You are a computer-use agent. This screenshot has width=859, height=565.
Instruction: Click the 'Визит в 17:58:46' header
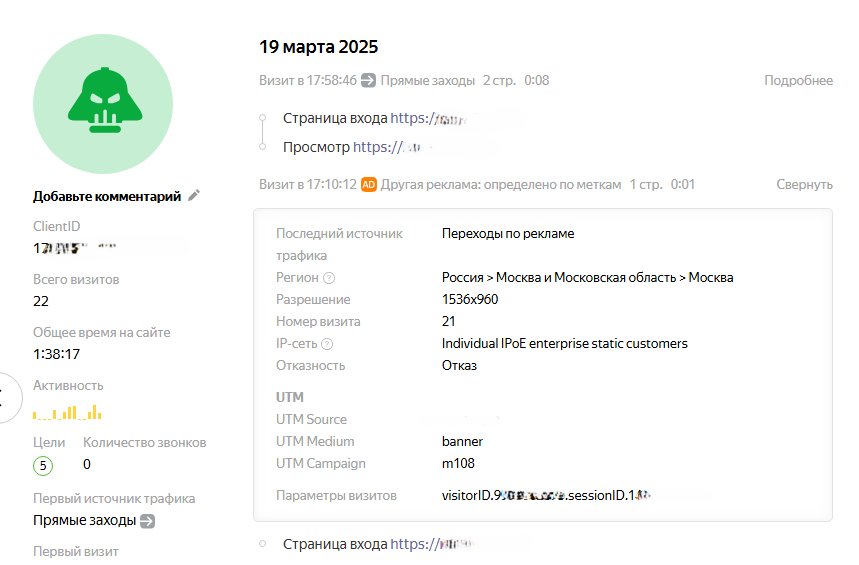[307, 80]
